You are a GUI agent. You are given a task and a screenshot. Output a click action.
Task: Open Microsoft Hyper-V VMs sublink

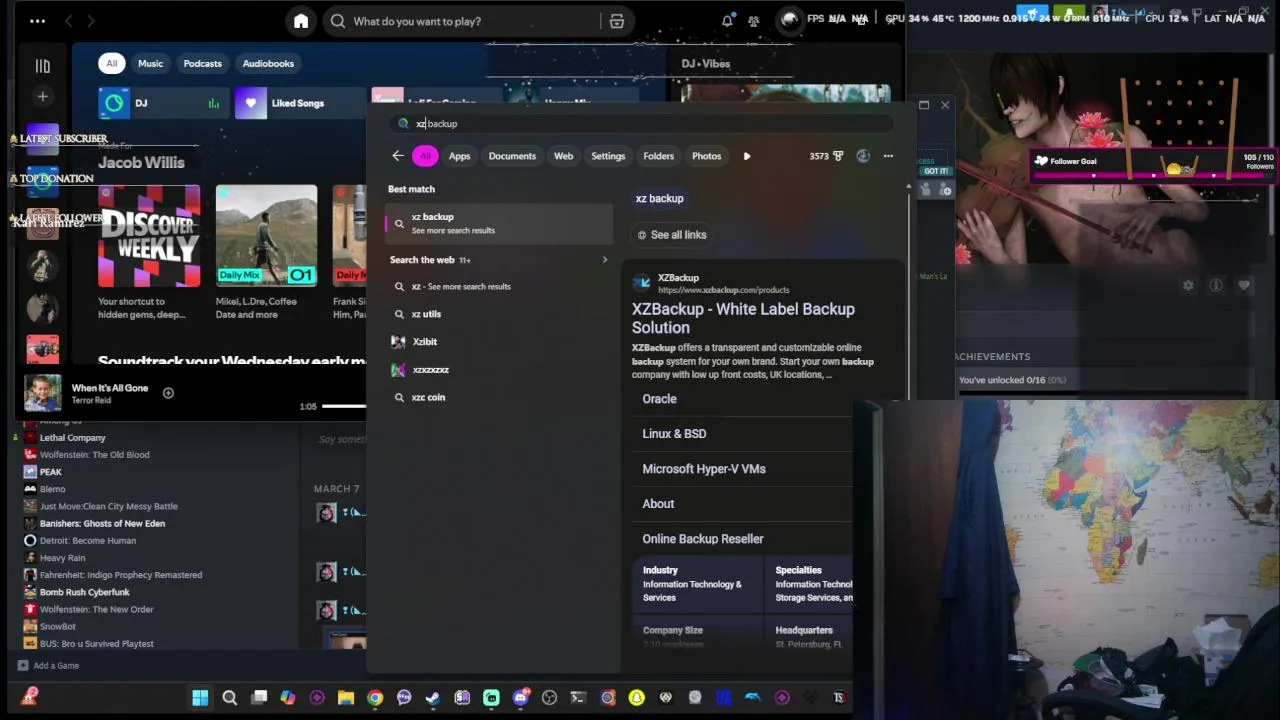coord(704,469)
